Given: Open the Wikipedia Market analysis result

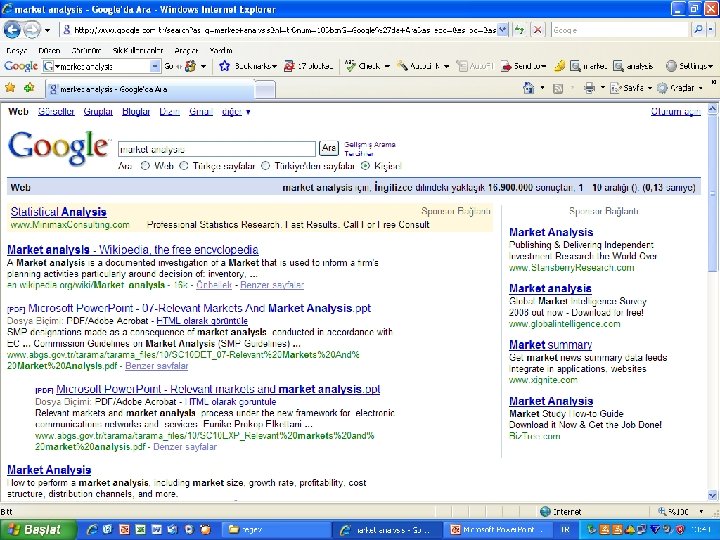Looking at the screenshot, I should click(x=133, y=250).
